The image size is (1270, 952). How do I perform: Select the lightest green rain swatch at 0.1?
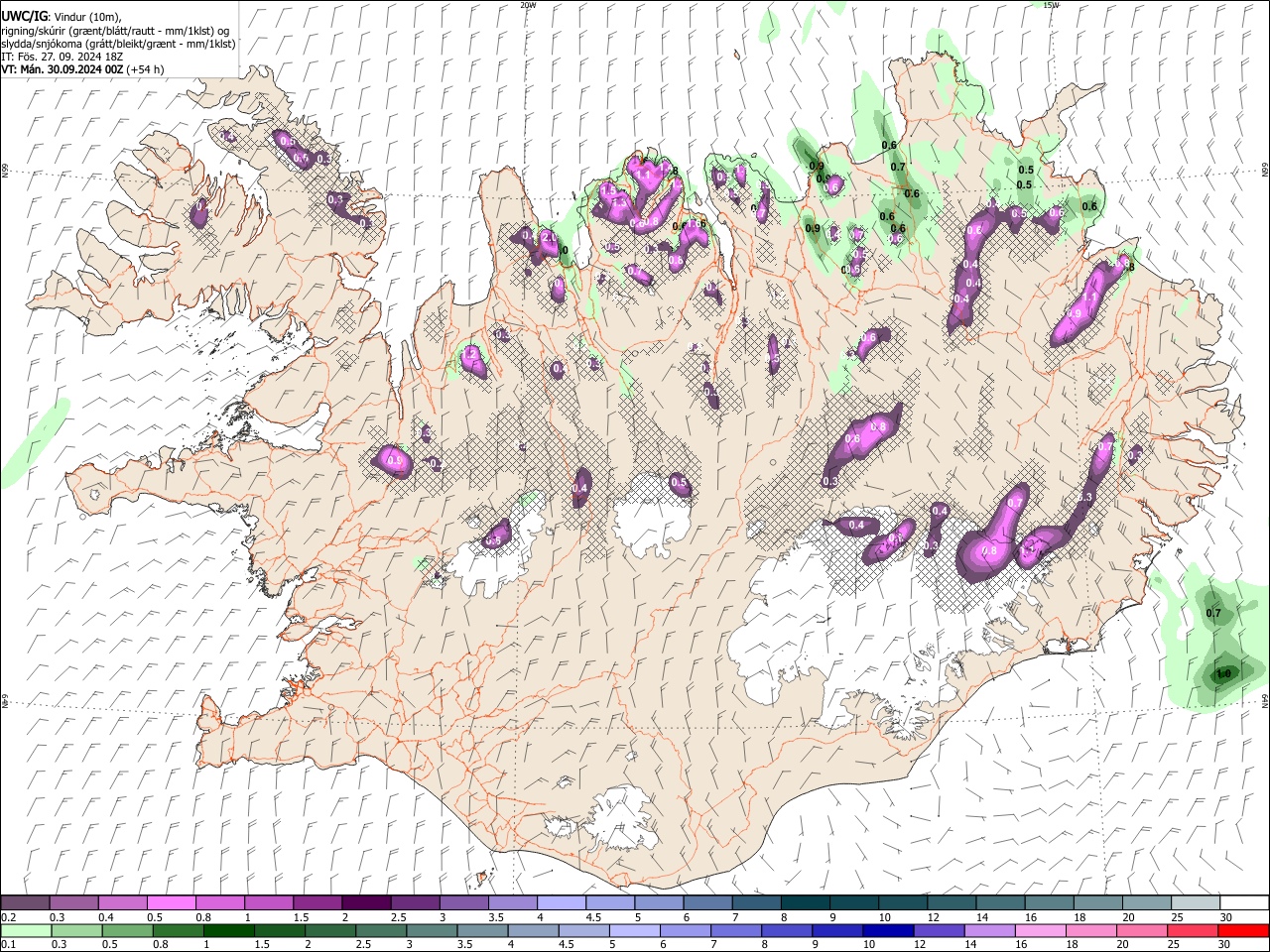[26, 931]
